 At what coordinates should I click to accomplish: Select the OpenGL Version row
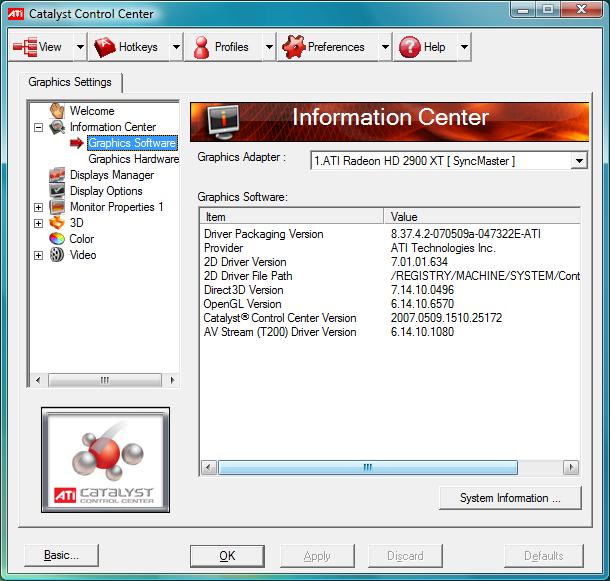[x=390, y=304]
